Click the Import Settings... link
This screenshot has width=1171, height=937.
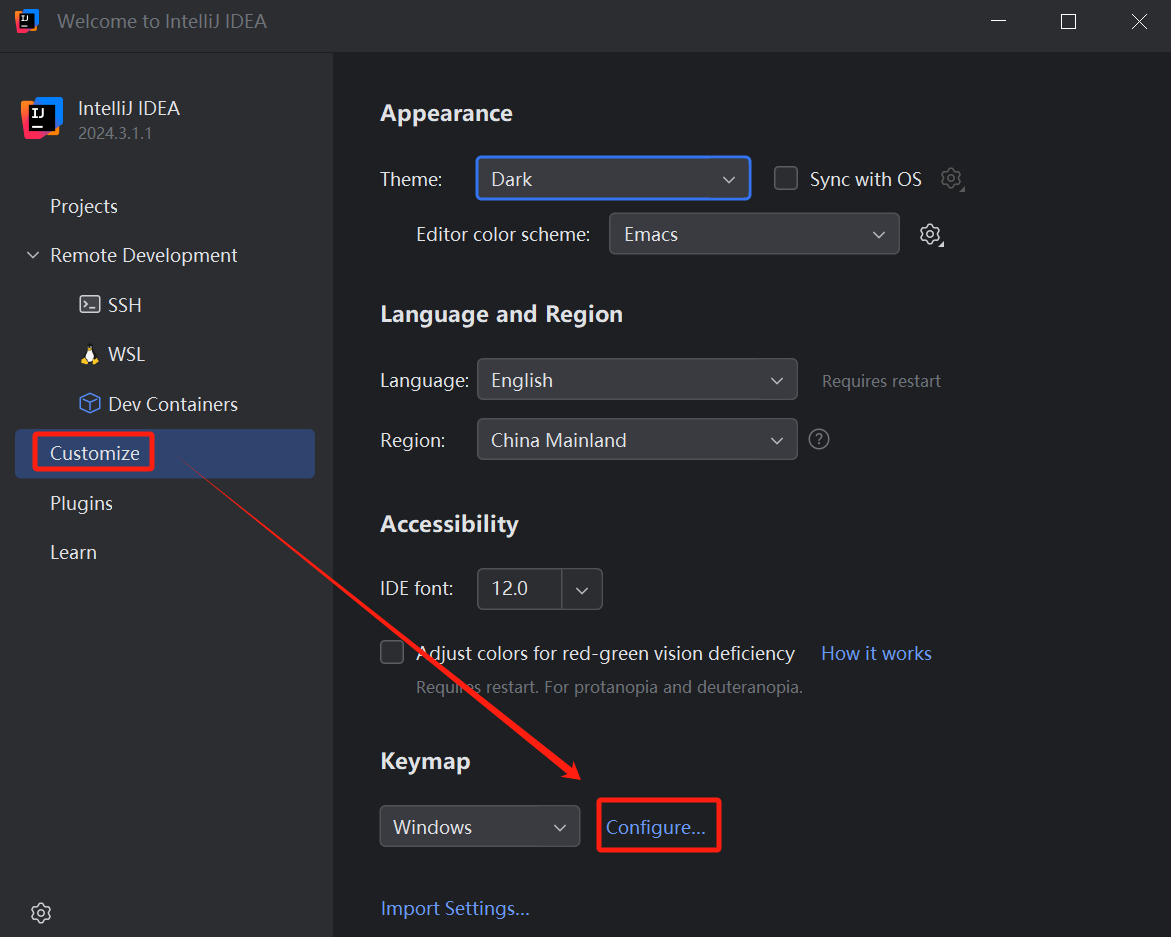pyautogui.click(x=455, y=908)
